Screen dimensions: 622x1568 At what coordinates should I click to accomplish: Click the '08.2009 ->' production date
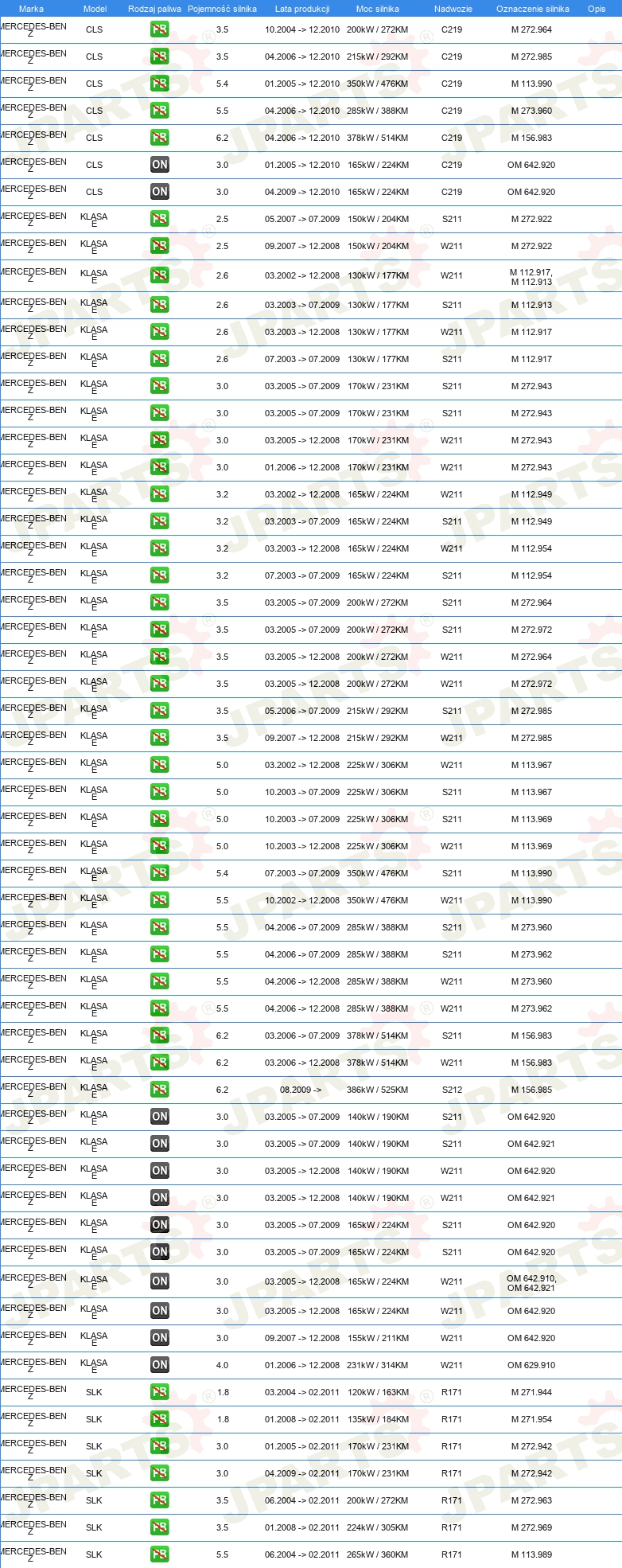(x=301, y=1090)
